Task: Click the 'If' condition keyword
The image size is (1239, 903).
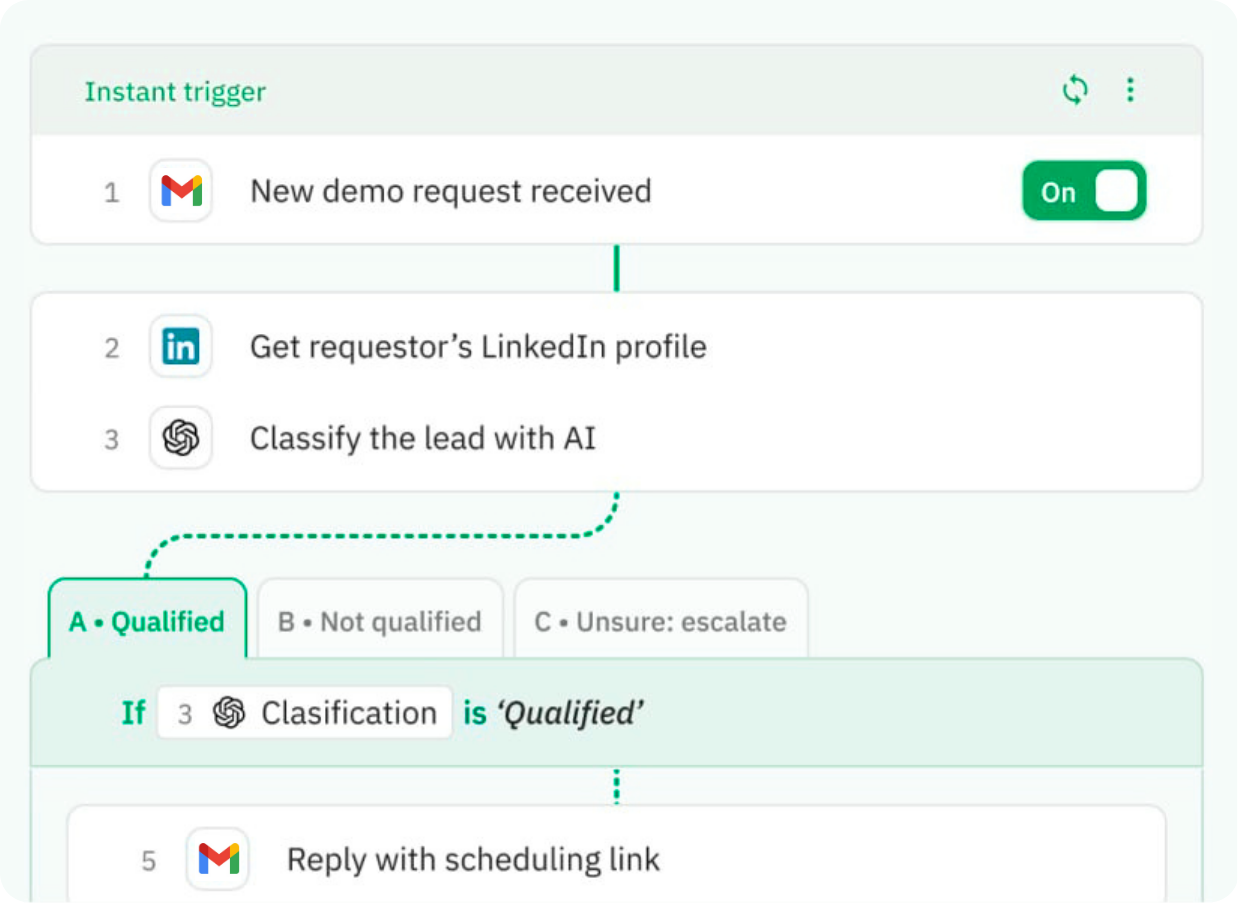Action: point(133,713)
